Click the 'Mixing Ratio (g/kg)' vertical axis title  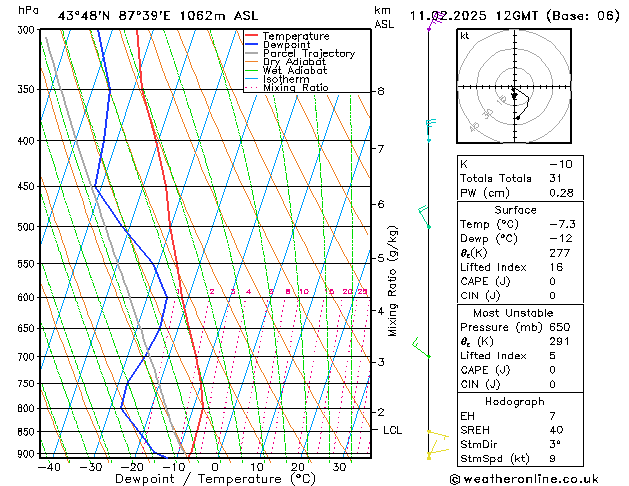(392, 281)
